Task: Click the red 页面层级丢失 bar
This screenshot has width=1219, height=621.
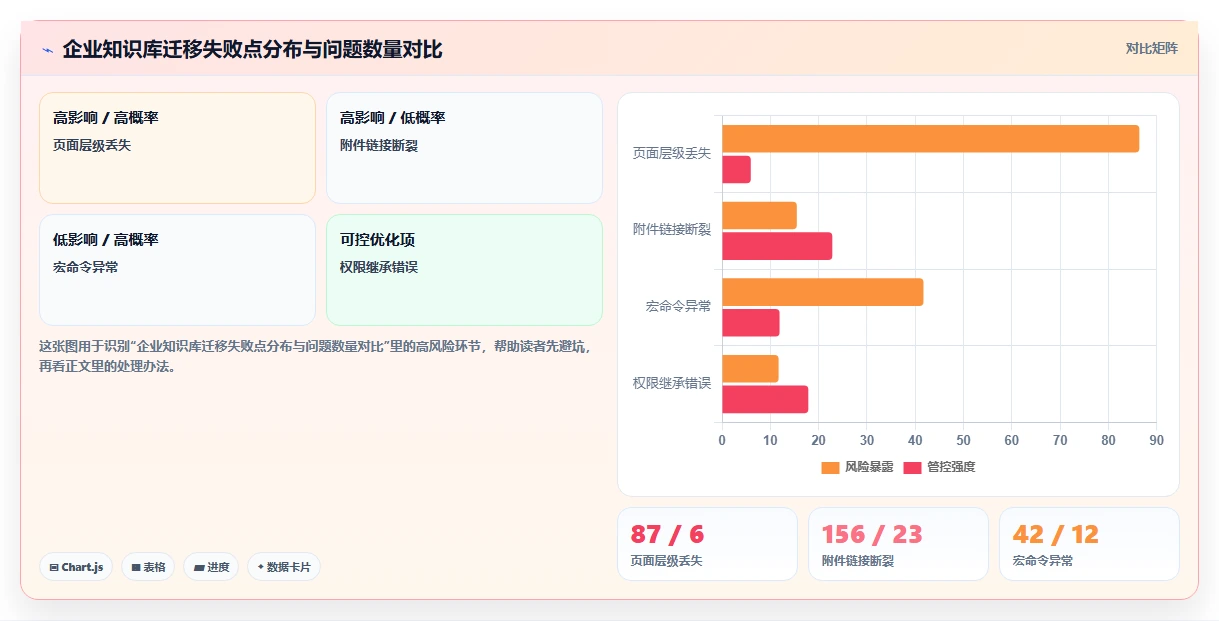Action: 736,170
